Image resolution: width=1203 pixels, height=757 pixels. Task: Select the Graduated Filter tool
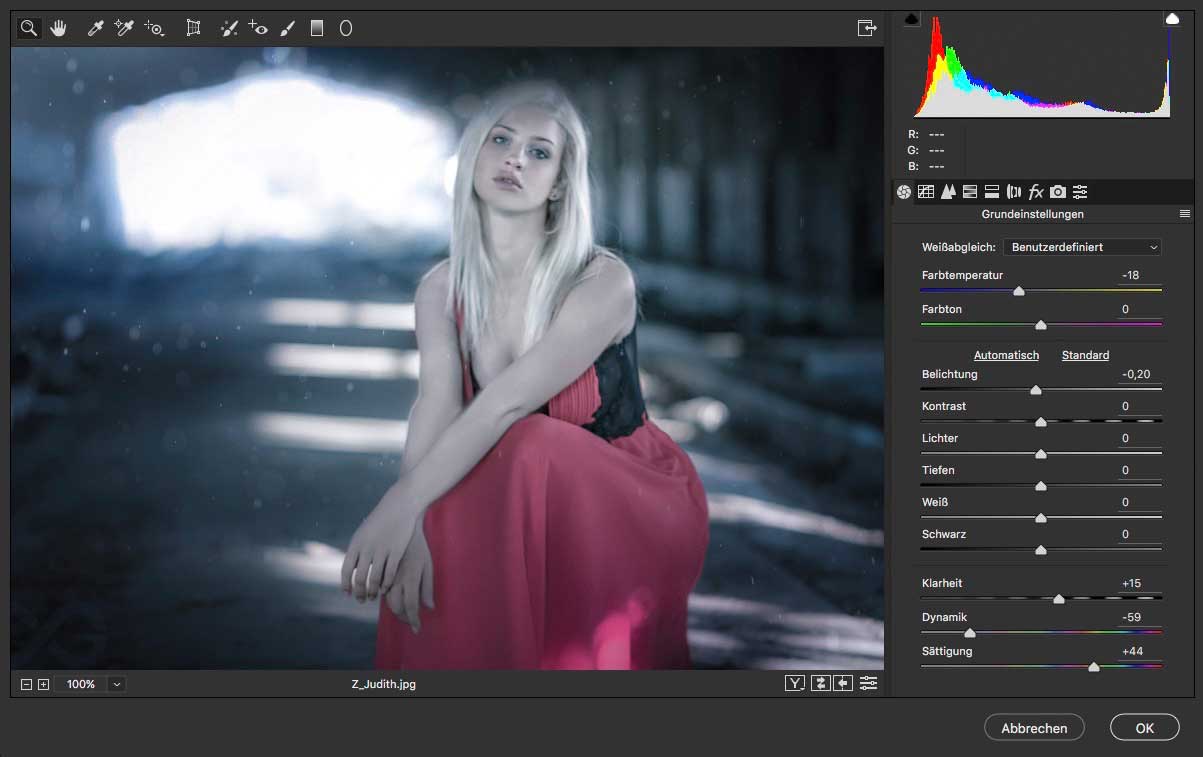click(x=317, y=28)
